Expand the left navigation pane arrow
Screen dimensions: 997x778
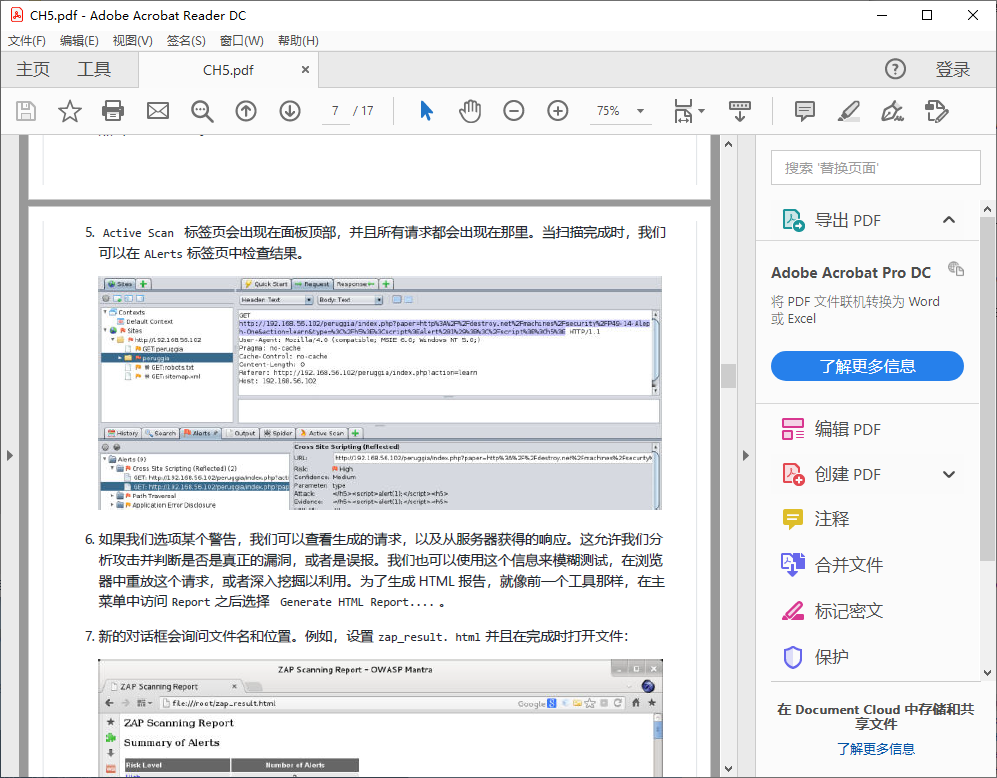click(10, 455)
